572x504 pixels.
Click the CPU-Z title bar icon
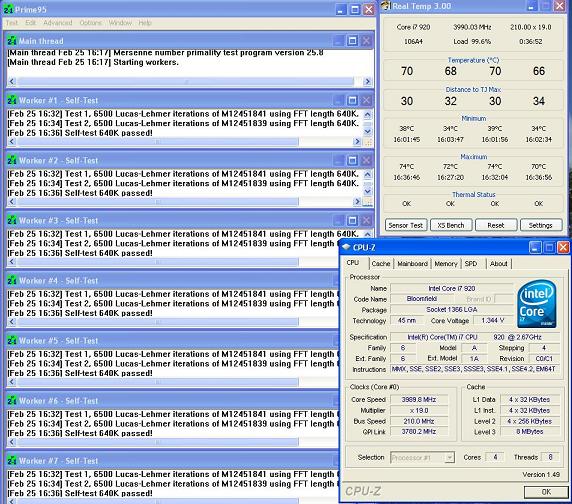pos(346,247)
